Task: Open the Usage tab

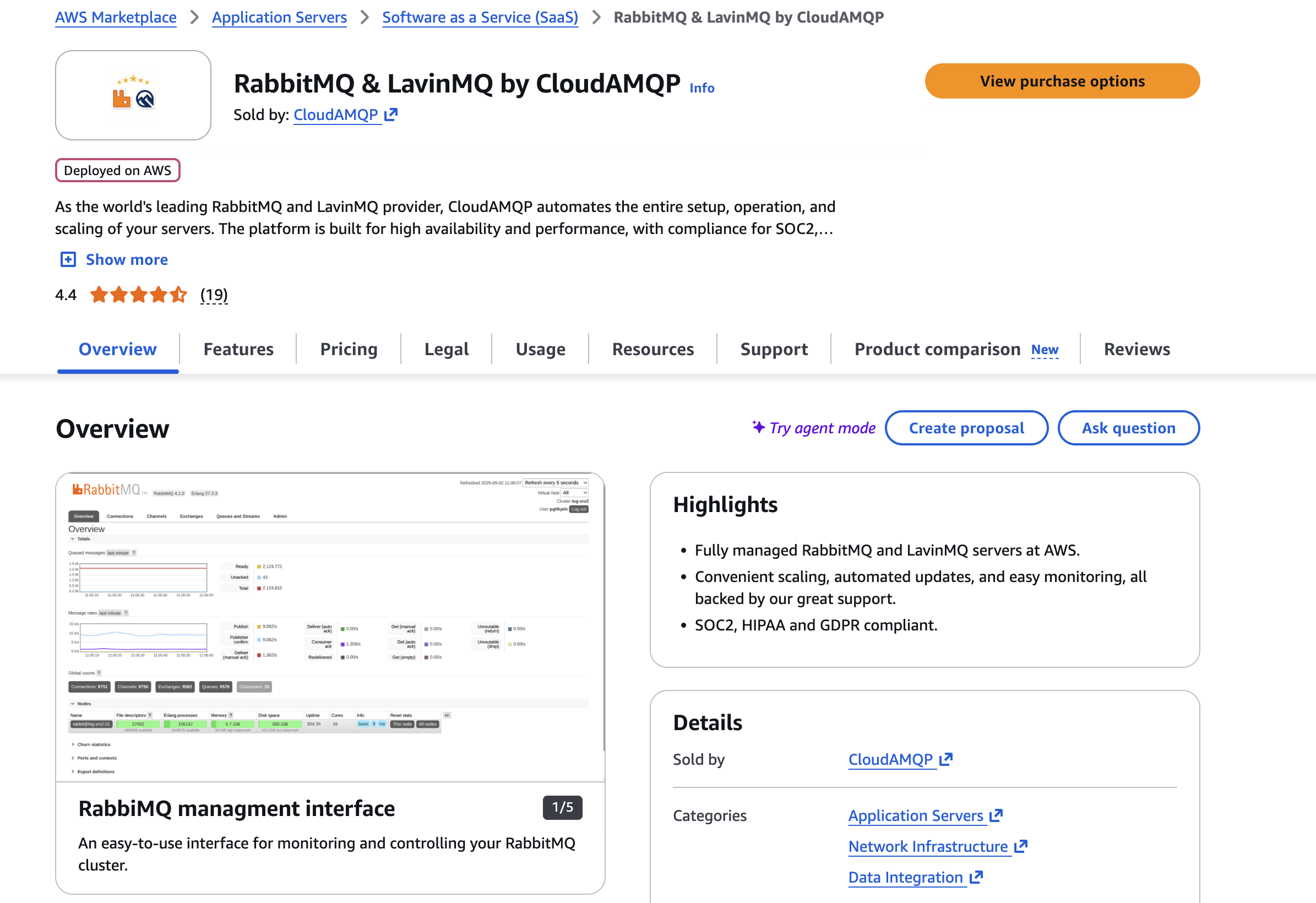Action: tap(540, 349)
